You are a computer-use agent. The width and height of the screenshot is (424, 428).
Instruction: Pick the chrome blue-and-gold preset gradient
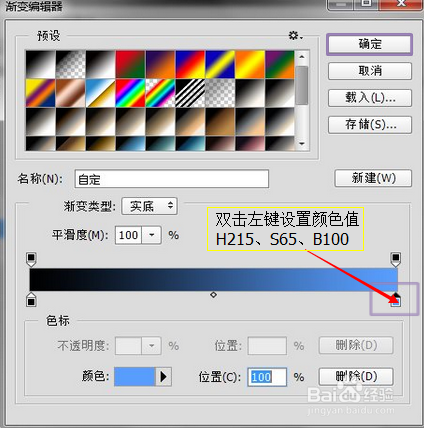pyautogui.click(x=100, y=93)
